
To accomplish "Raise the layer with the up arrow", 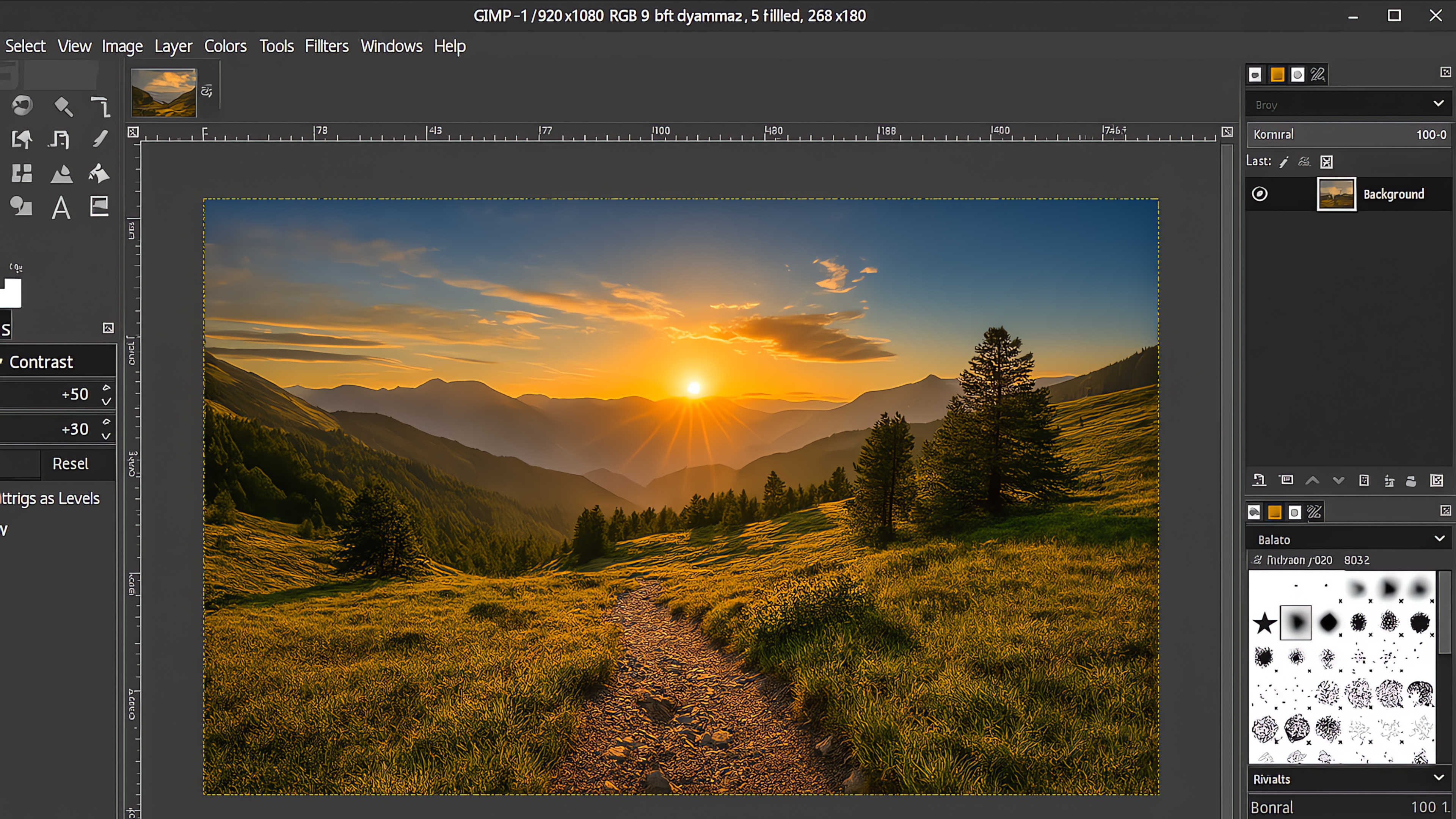I will pos(1312,480).
